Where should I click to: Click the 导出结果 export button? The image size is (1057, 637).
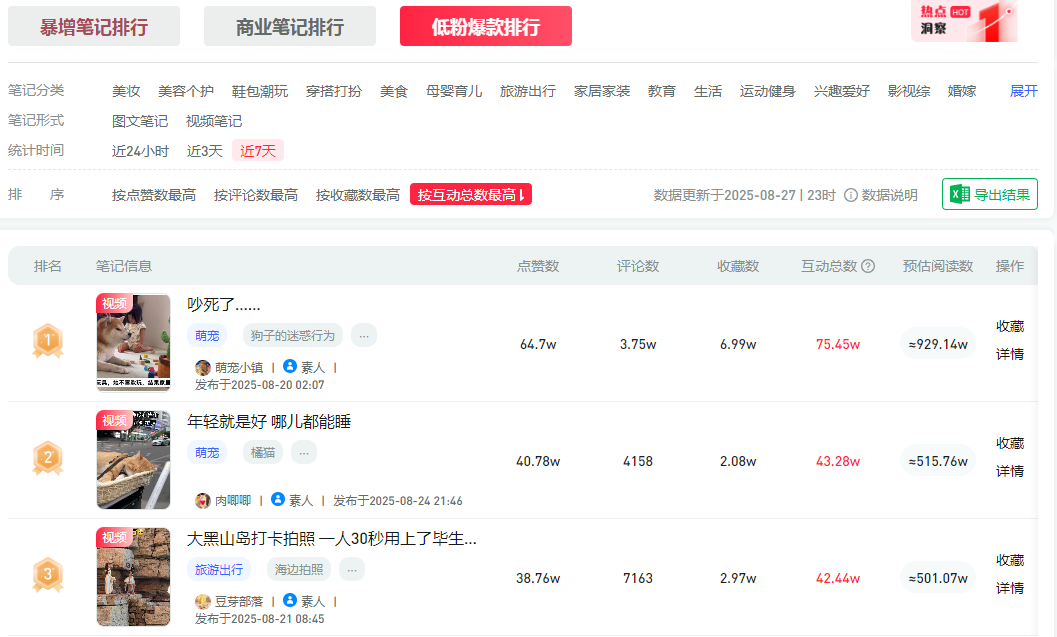point(990,194)
